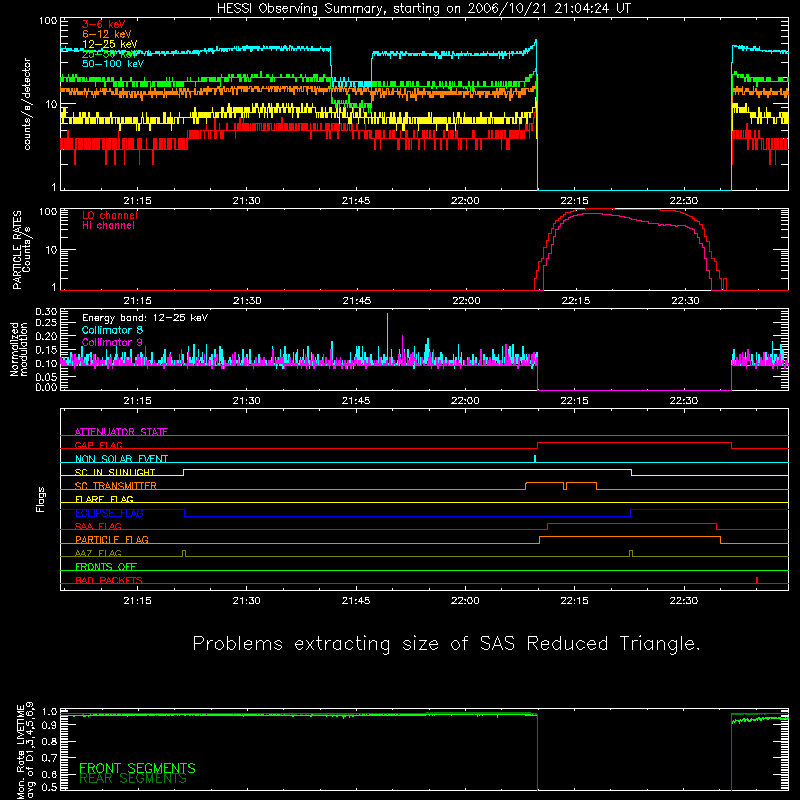Click the 22:15 tick label under Flags panel
This screenshot has height=800, width=800.
(574, 601)
